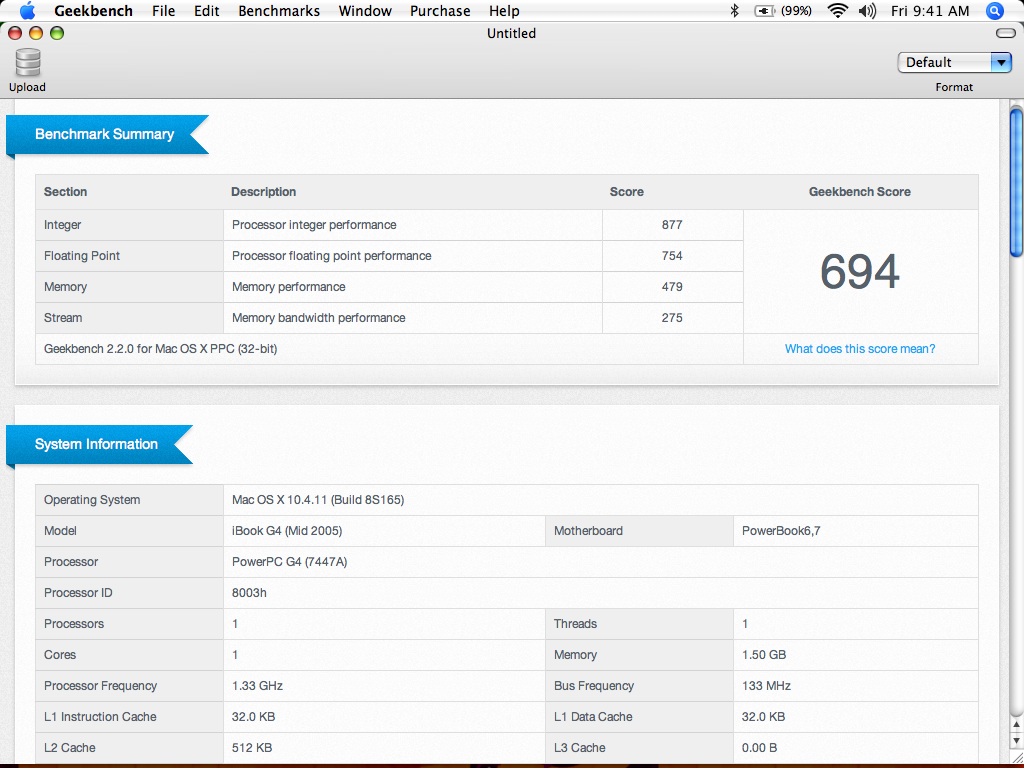The width and height of the screenshot is (1024, 768).
Task: Click 'What does this score mean?' link
Action: coord(859,349)
